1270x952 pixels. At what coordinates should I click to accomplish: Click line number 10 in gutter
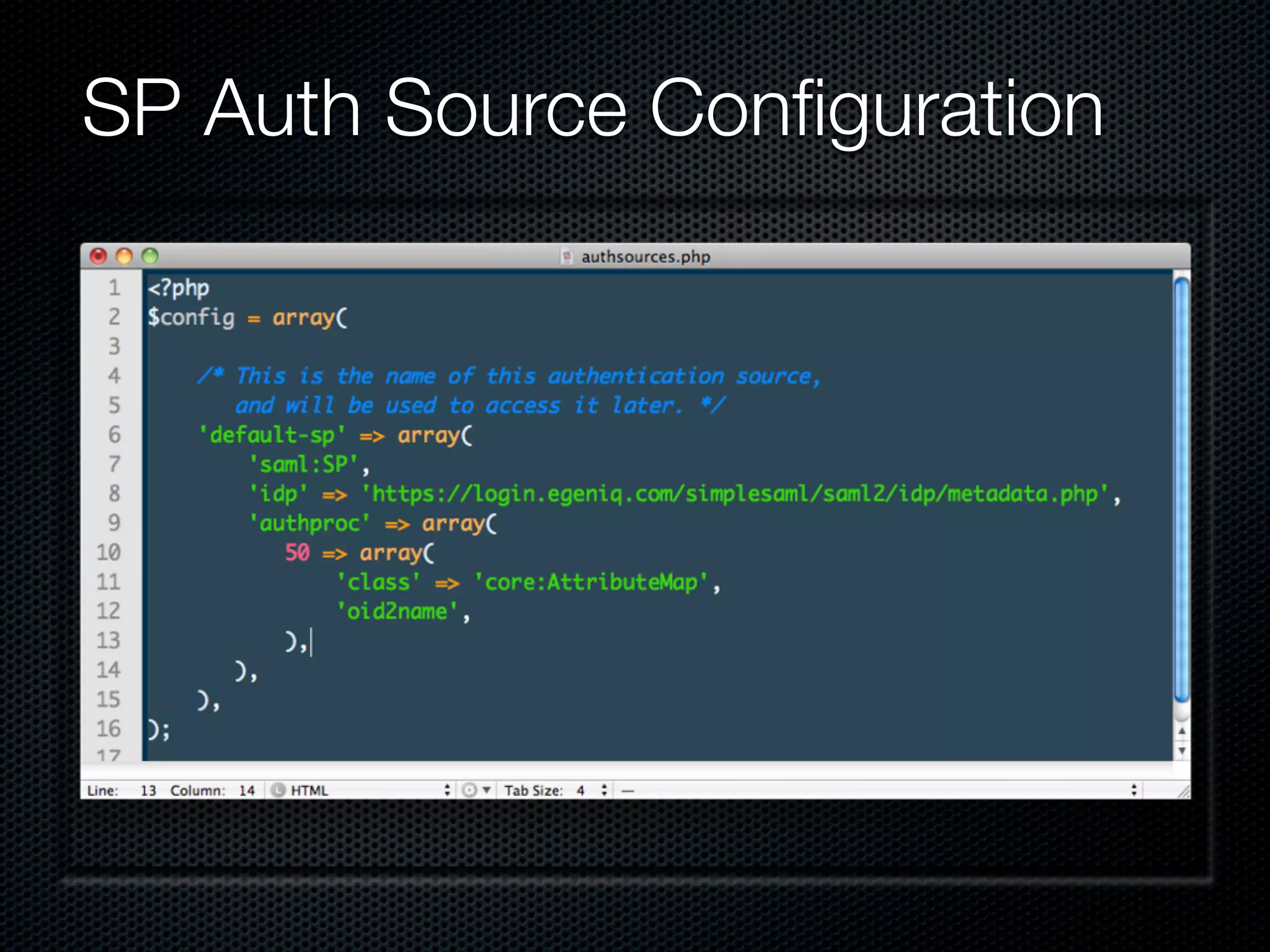[109, 552]
